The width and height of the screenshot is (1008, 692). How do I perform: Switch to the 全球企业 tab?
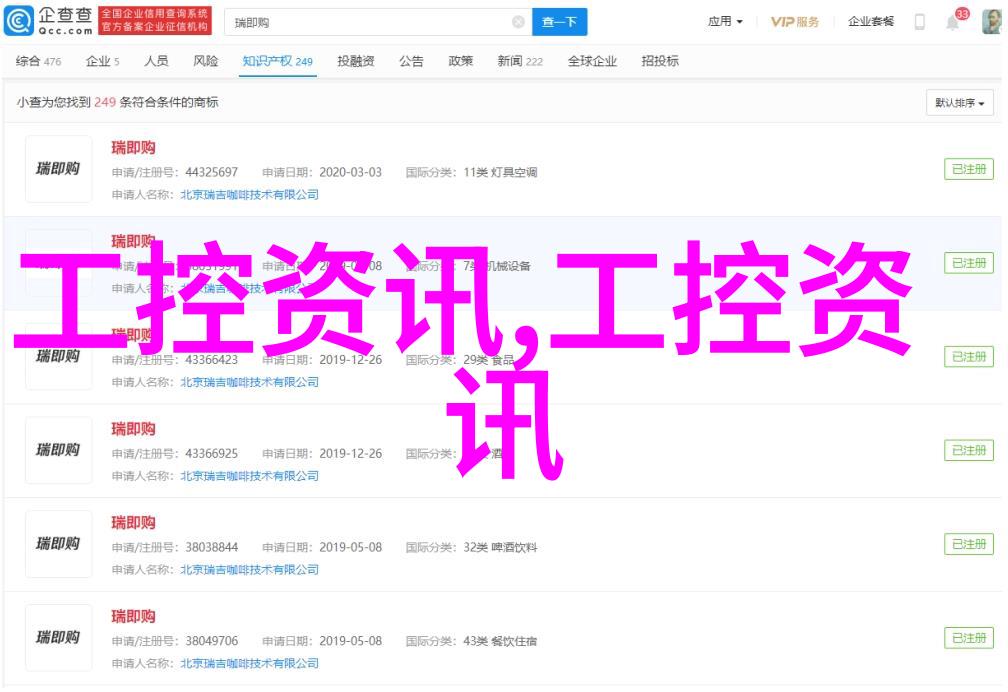592,61
